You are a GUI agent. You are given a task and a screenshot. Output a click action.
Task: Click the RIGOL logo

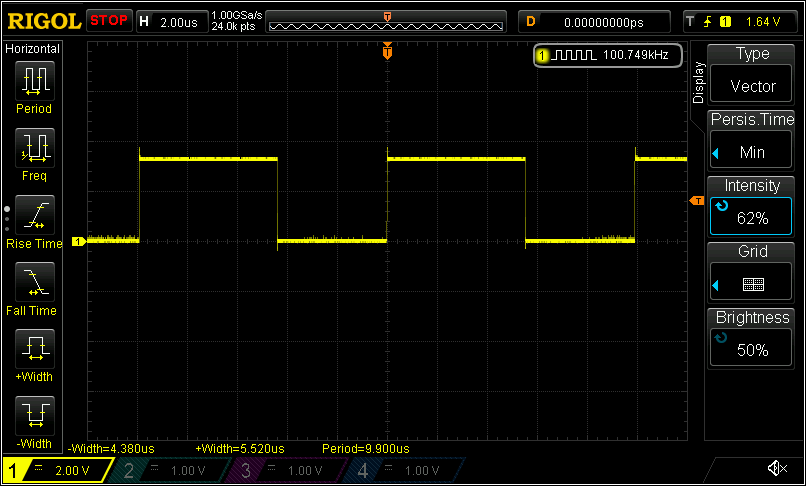44,21
